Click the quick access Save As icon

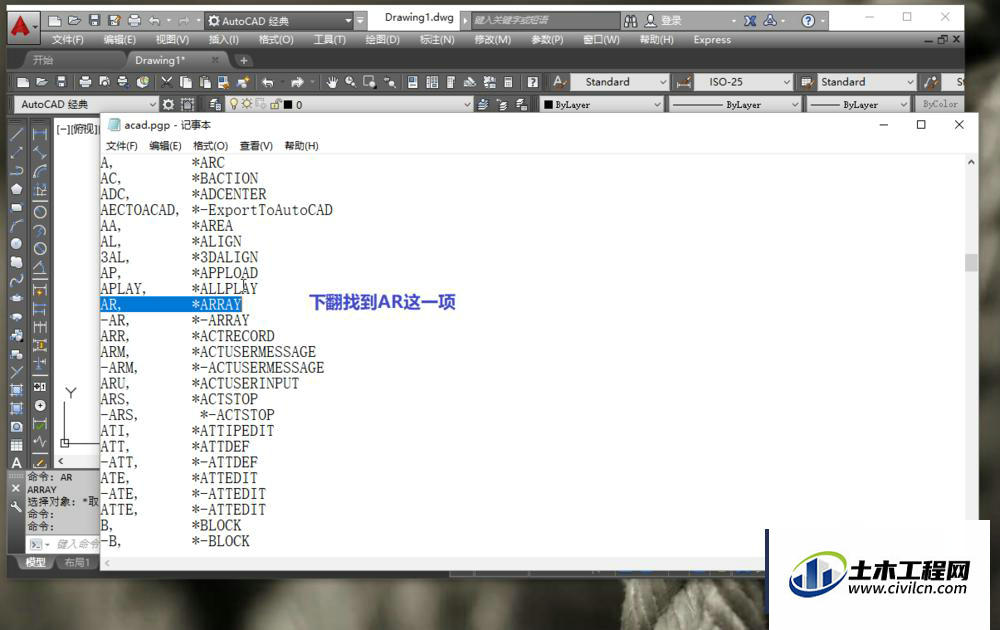coord(114,21)
